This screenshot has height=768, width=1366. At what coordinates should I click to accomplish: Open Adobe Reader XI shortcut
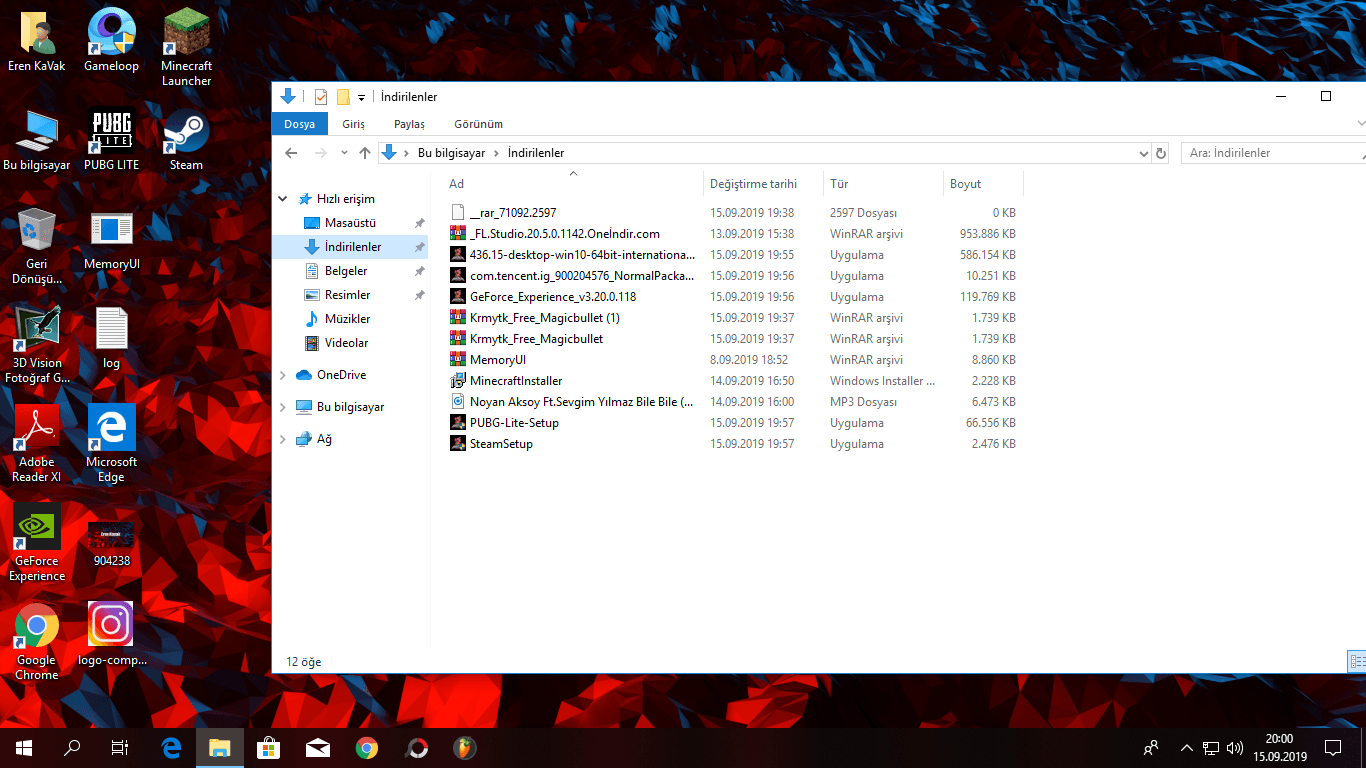pos(37,443)
